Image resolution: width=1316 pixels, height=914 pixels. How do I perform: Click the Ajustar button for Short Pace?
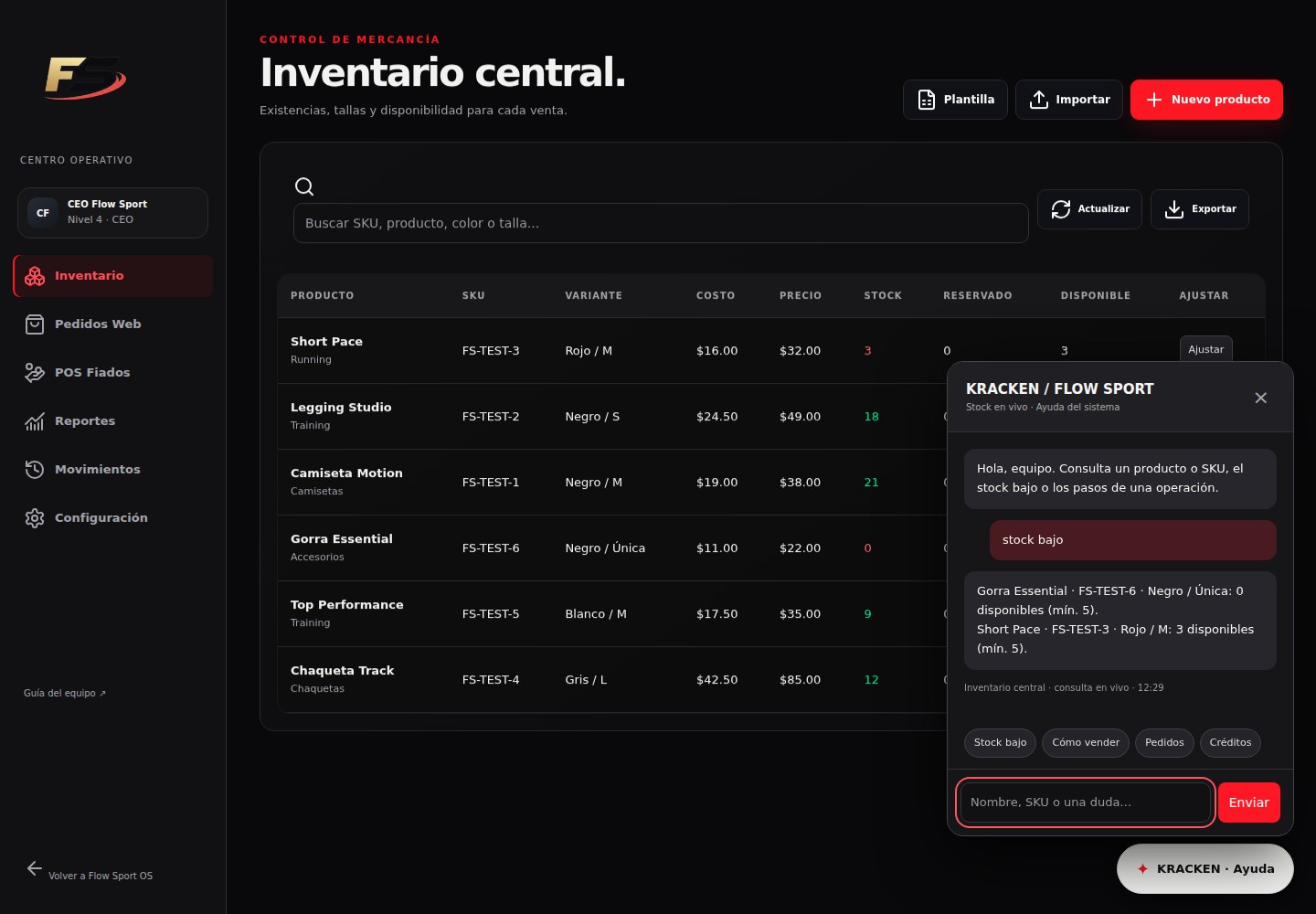point(1205,349)
